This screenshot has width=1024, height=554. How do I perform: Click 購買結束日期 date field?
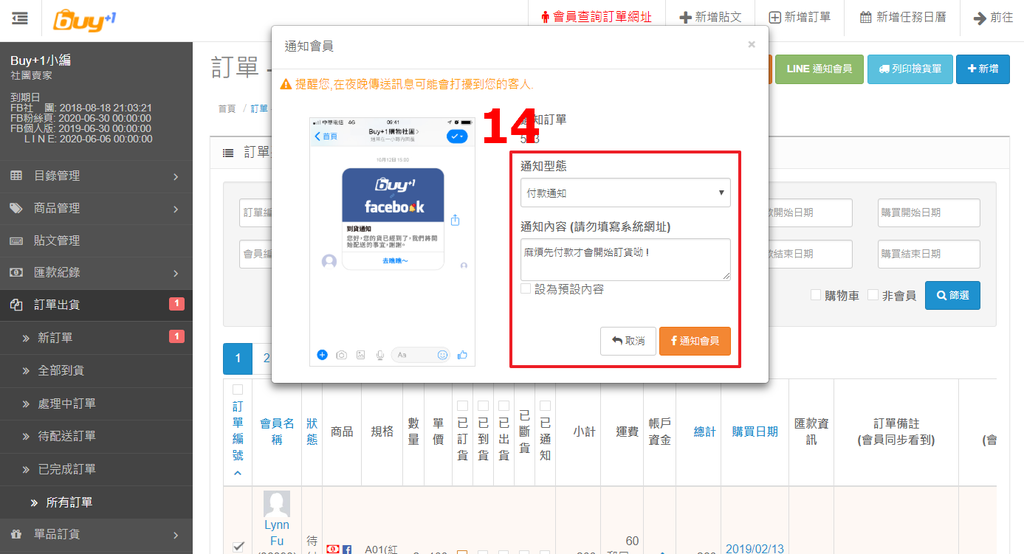click(929, 254)
